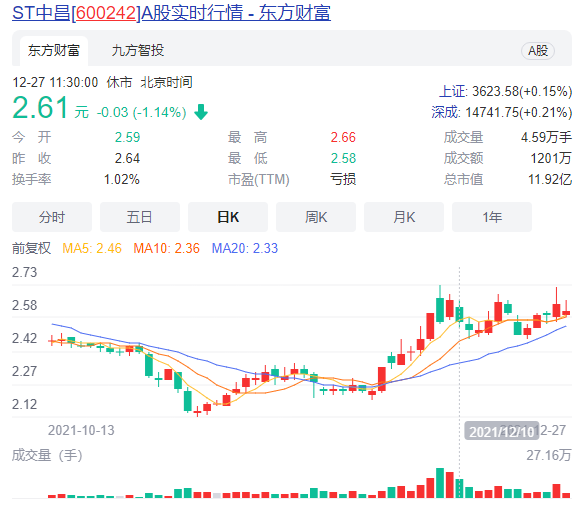Open the 周K weekly chart
The width and height of the screenshot is (577, 507).
pos(316,217)
